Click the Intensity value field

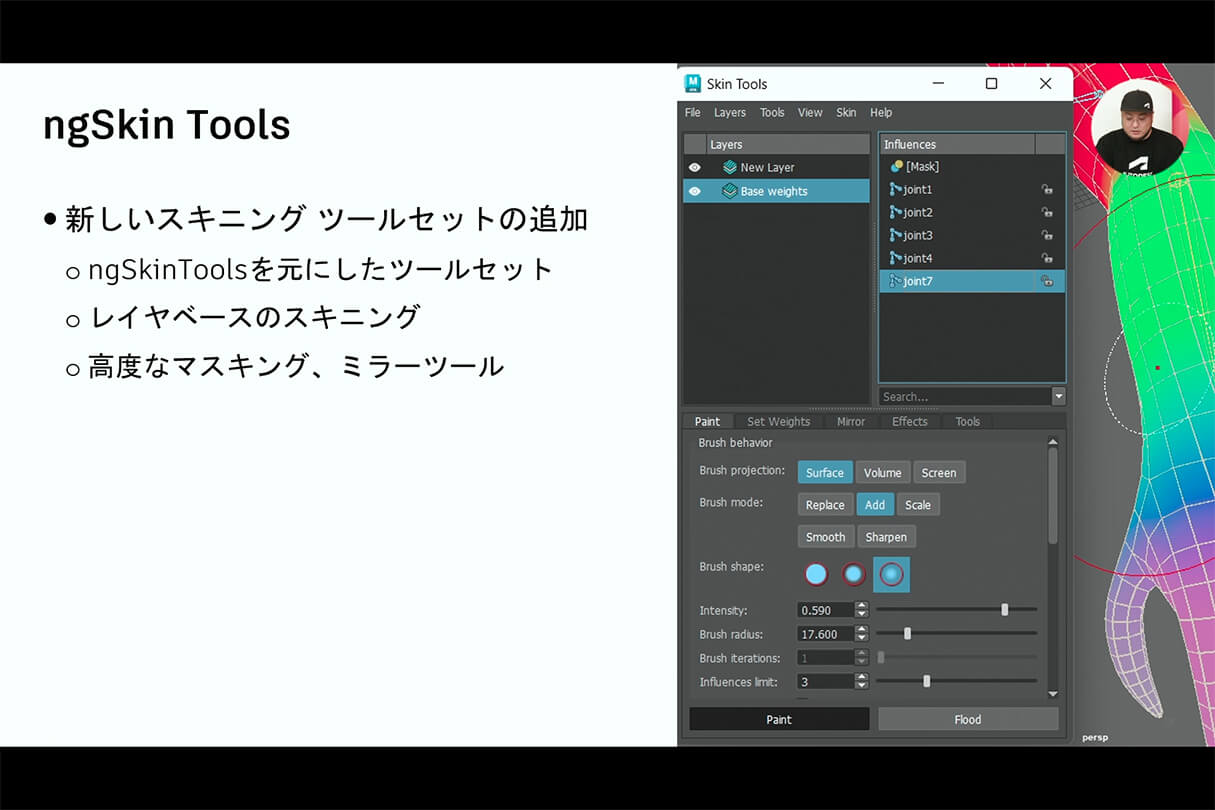826,610
